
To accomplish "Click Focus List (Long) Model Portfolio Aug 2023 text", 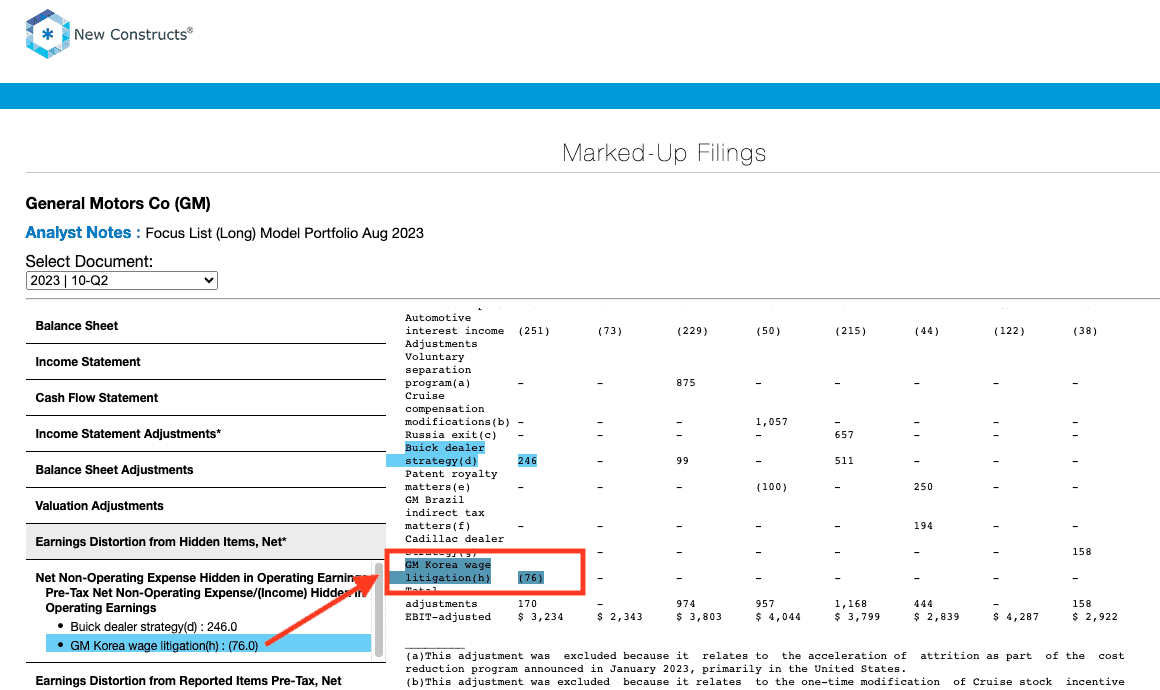I will tap(285, 233).
